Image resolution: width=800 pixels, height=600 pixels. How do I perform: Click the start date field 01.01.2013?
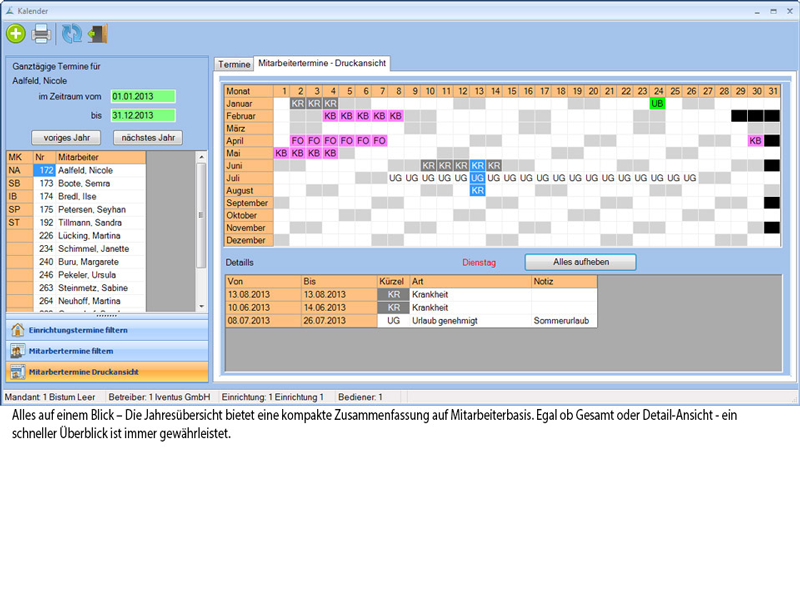tap(142, 96)
